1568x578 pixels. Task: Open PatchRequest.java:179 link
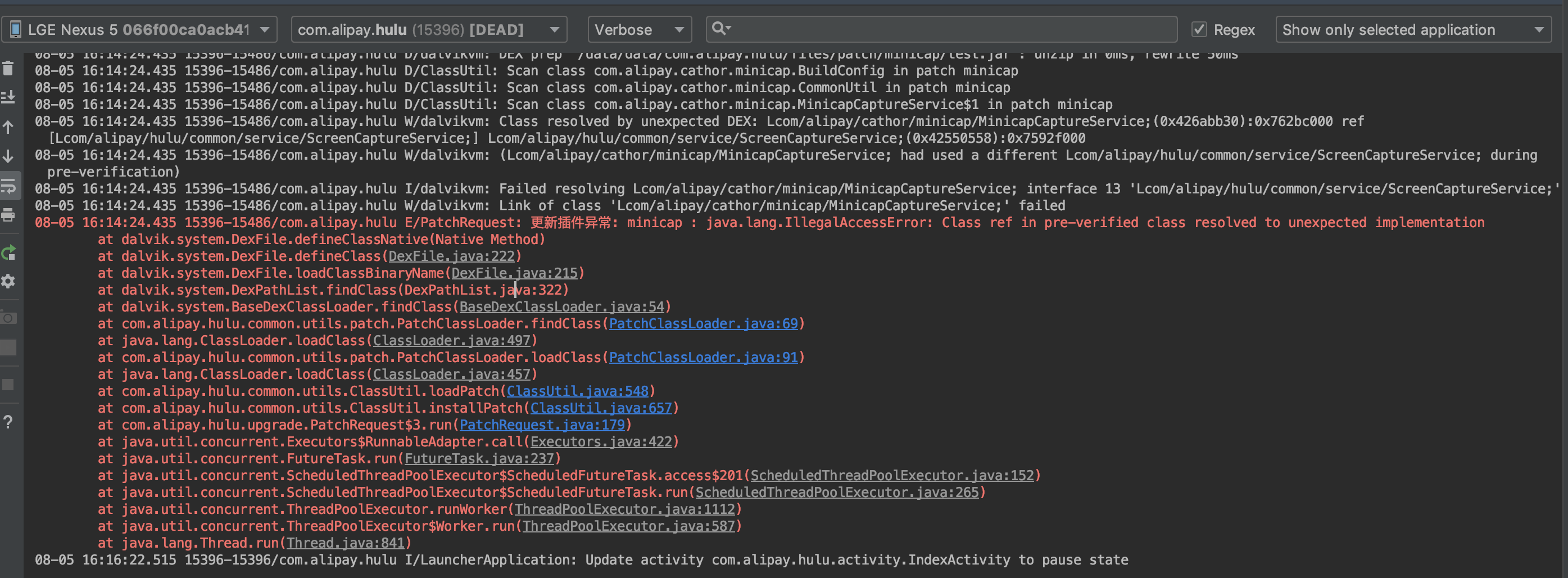coord(542,425)
